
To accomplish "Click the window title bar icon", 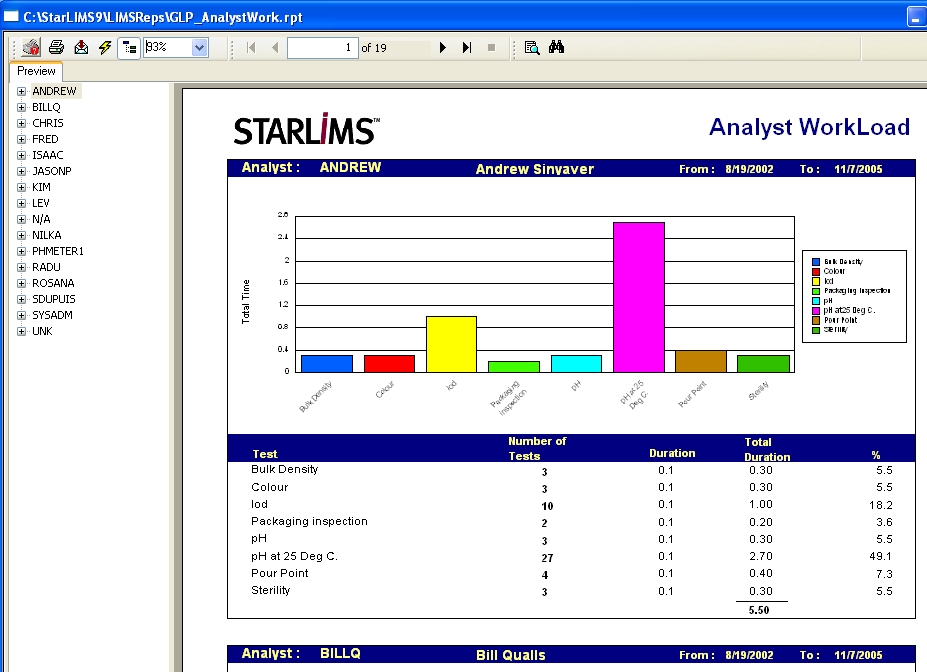I will 11,16.
